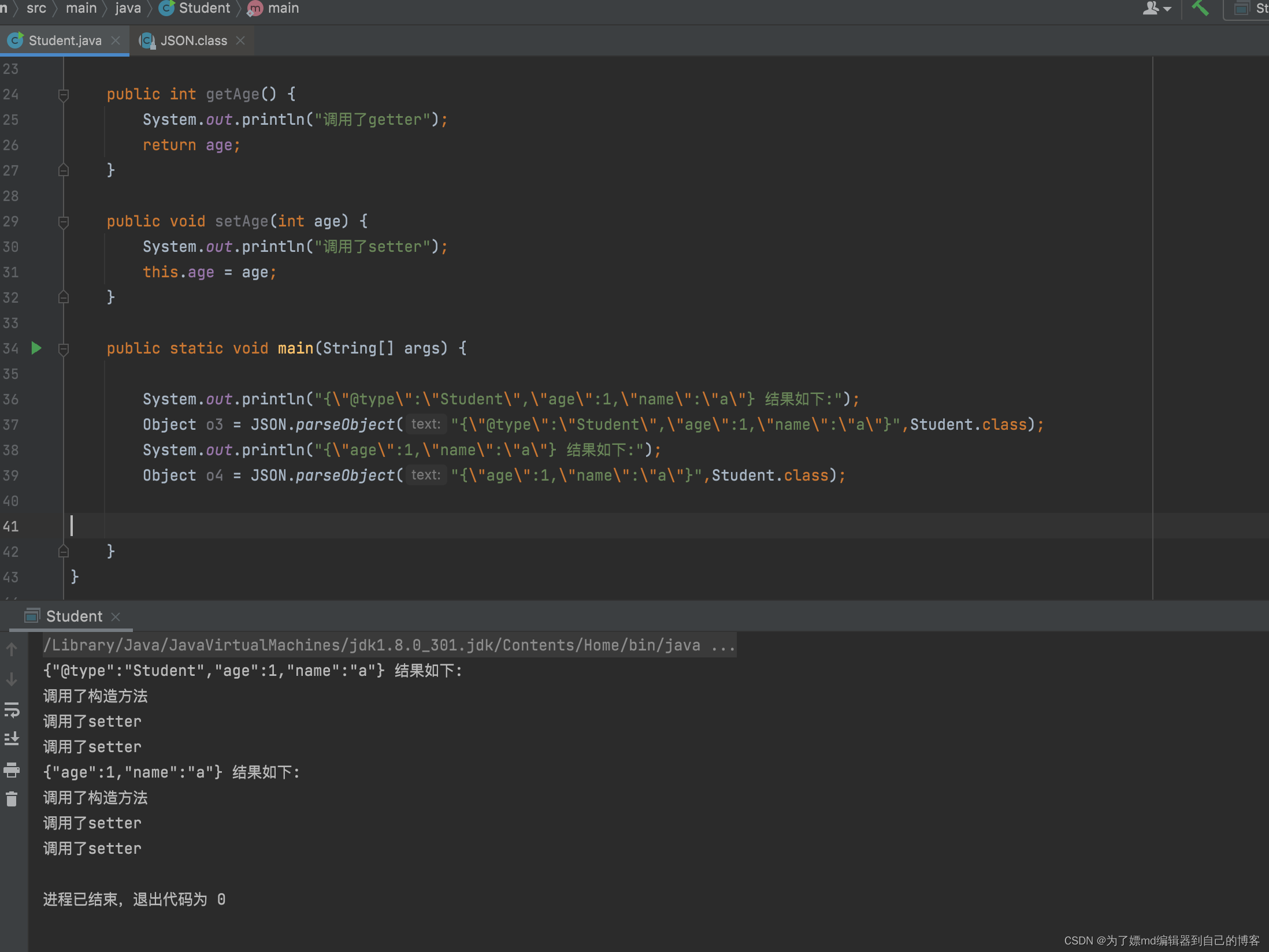1269x952 pixels.
Task: Toggle soft-wrap in console
Action: tap(12, 710)
